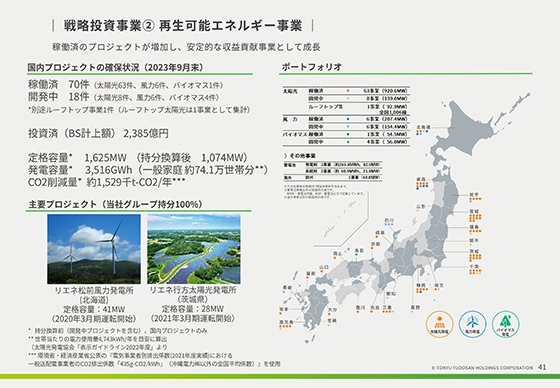This screenshot has width=560, height=388.
Task: Click the 長野 map label
Action: [415, 307]
